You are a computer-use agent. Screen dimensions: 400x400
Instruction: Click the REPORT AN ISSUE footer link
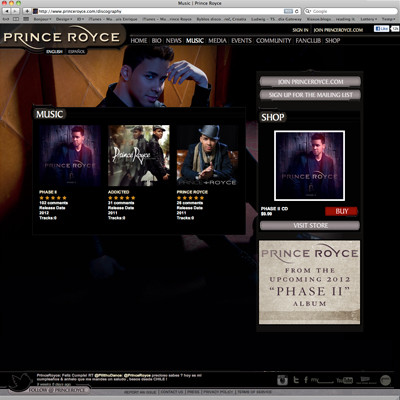[x=140, y=392]
